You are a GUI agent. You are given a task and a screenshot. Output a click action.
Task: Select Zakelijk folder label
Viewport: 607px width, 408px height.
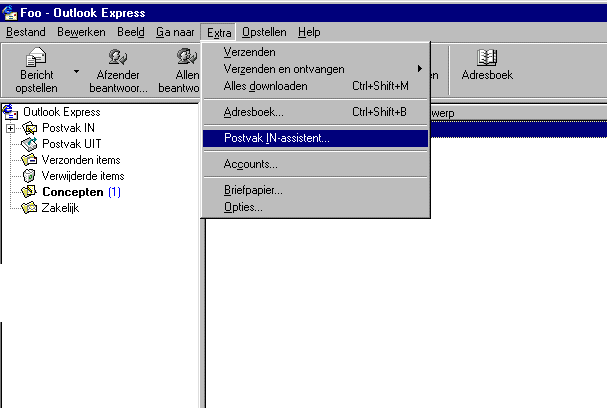click(x=60, y=208)
